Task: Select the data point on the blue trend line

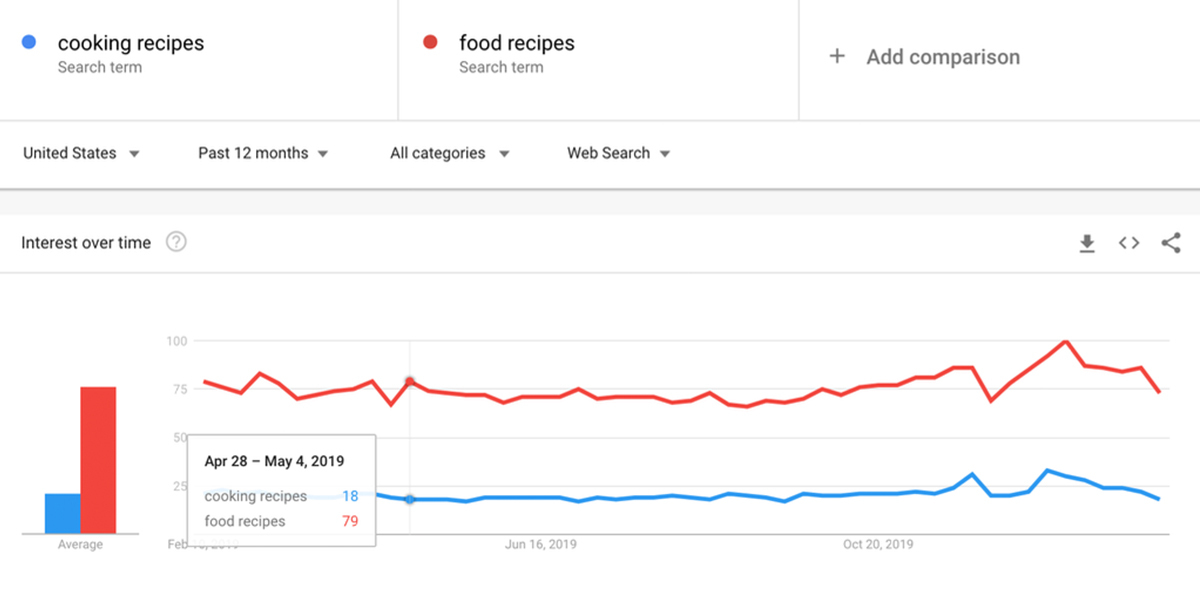Action: tap(410, 500)
